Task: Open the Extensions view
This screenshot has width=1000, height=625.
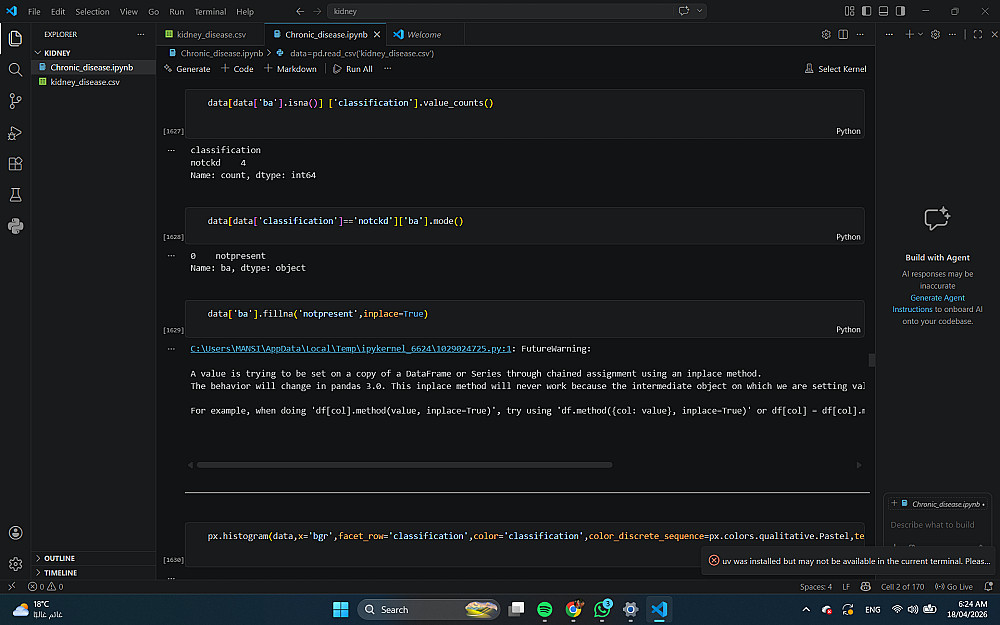Action: click(15, 164)
